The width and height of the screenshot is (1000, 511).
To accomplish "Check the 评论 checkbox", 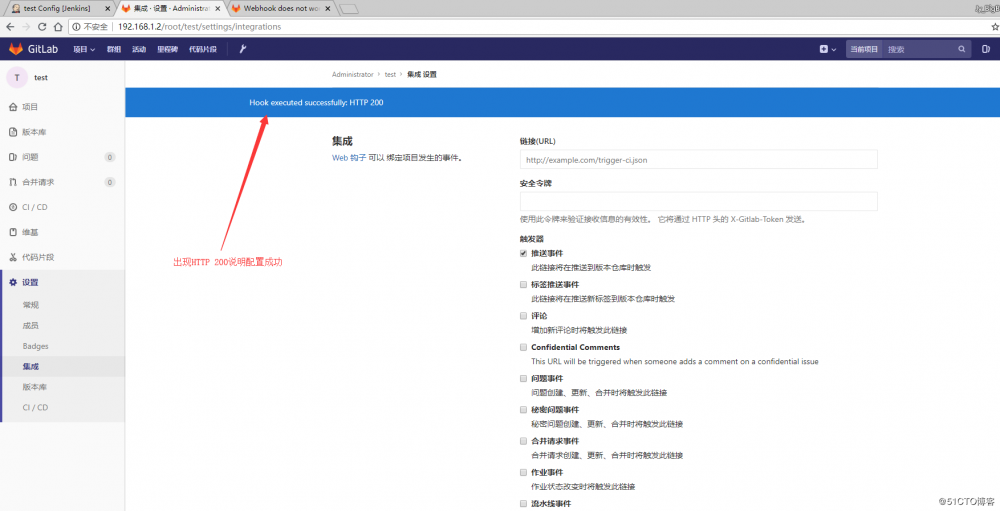I will click(524, 316).
